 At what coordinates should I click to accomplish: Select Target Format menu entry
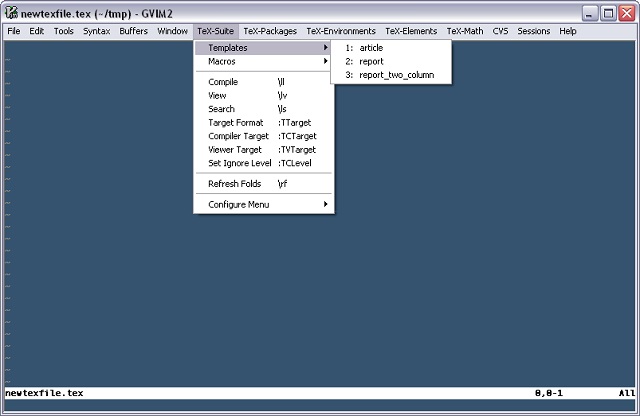264,122
